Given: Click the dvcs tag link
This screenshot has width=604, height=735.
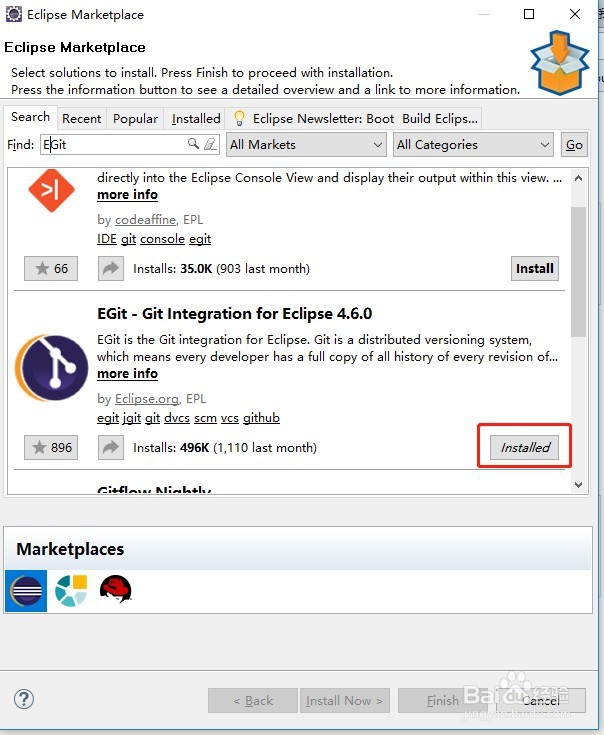Looking at the screenshot, I should pyautogui.click(x=177, y=418).
